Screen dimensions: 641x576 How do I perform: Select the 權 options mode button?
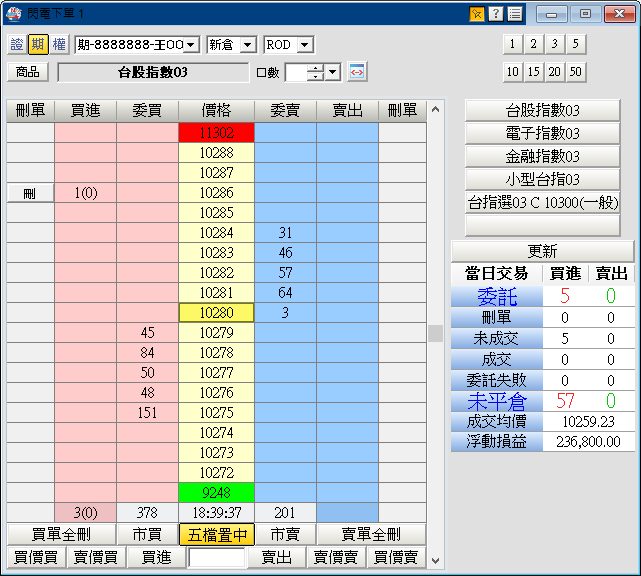pyautogui.click(x=58, y=44)
